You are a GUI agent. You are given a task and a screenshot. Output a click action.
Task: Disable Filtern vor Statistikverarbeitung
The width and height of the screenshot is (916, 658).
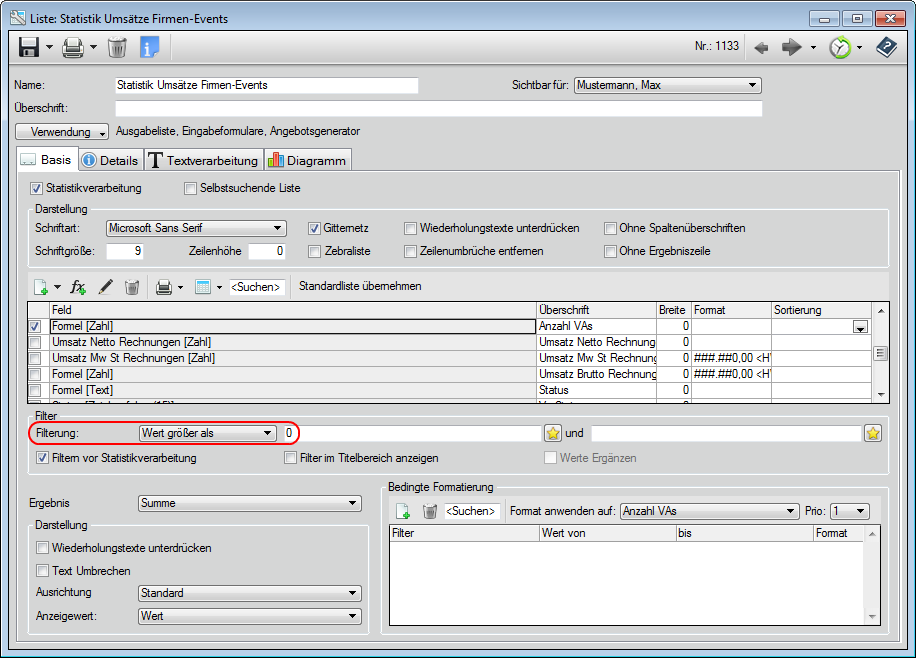42,458
